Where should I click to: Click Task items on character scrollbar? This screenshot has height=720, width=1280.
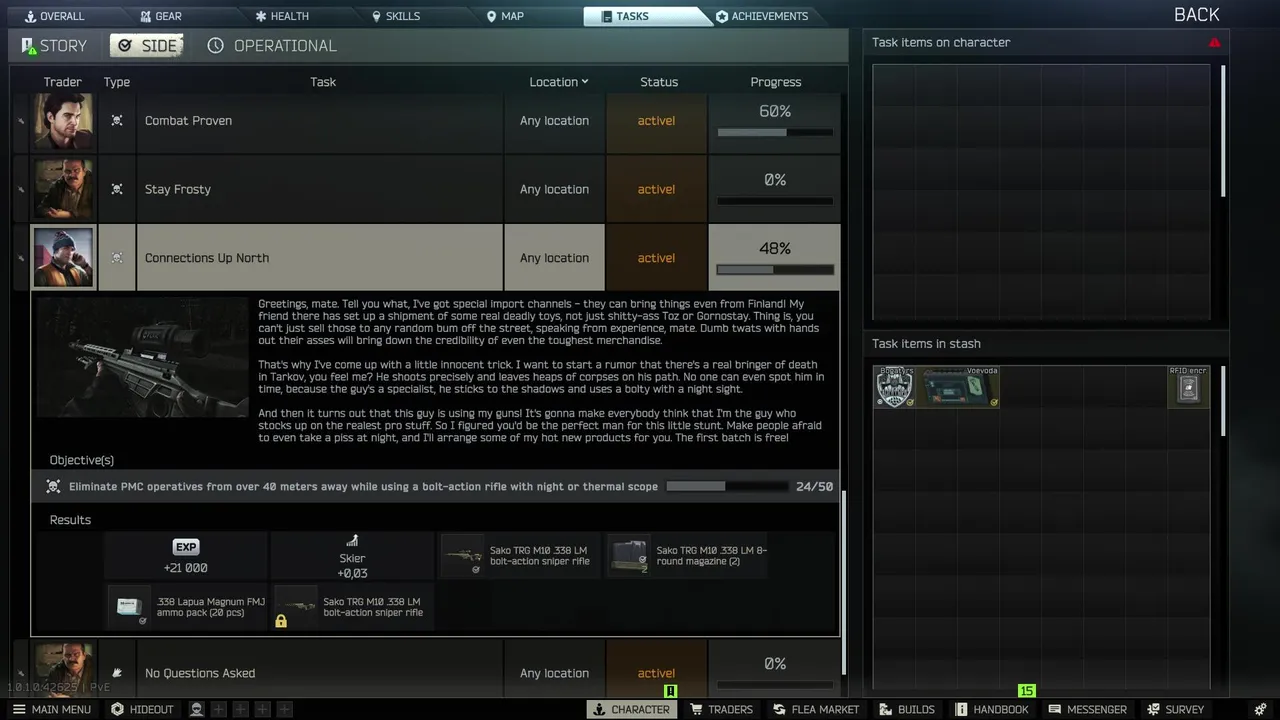click(1223, 130)
